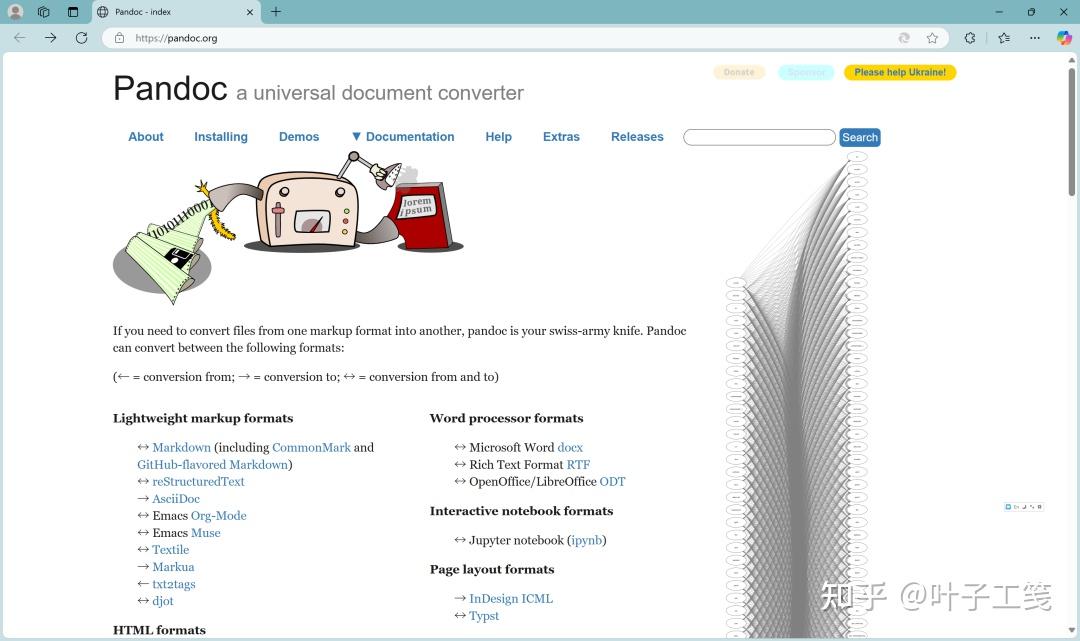Open the txt2tags link
1080x641 pixels.
coord(174,584)
